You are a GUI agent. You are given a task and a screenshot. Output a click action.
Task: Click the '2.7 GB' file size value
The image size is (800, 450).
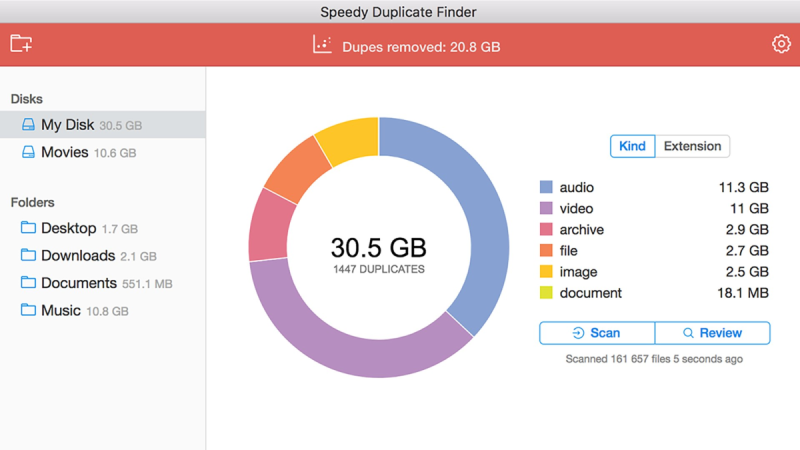(x=747, y=251)
